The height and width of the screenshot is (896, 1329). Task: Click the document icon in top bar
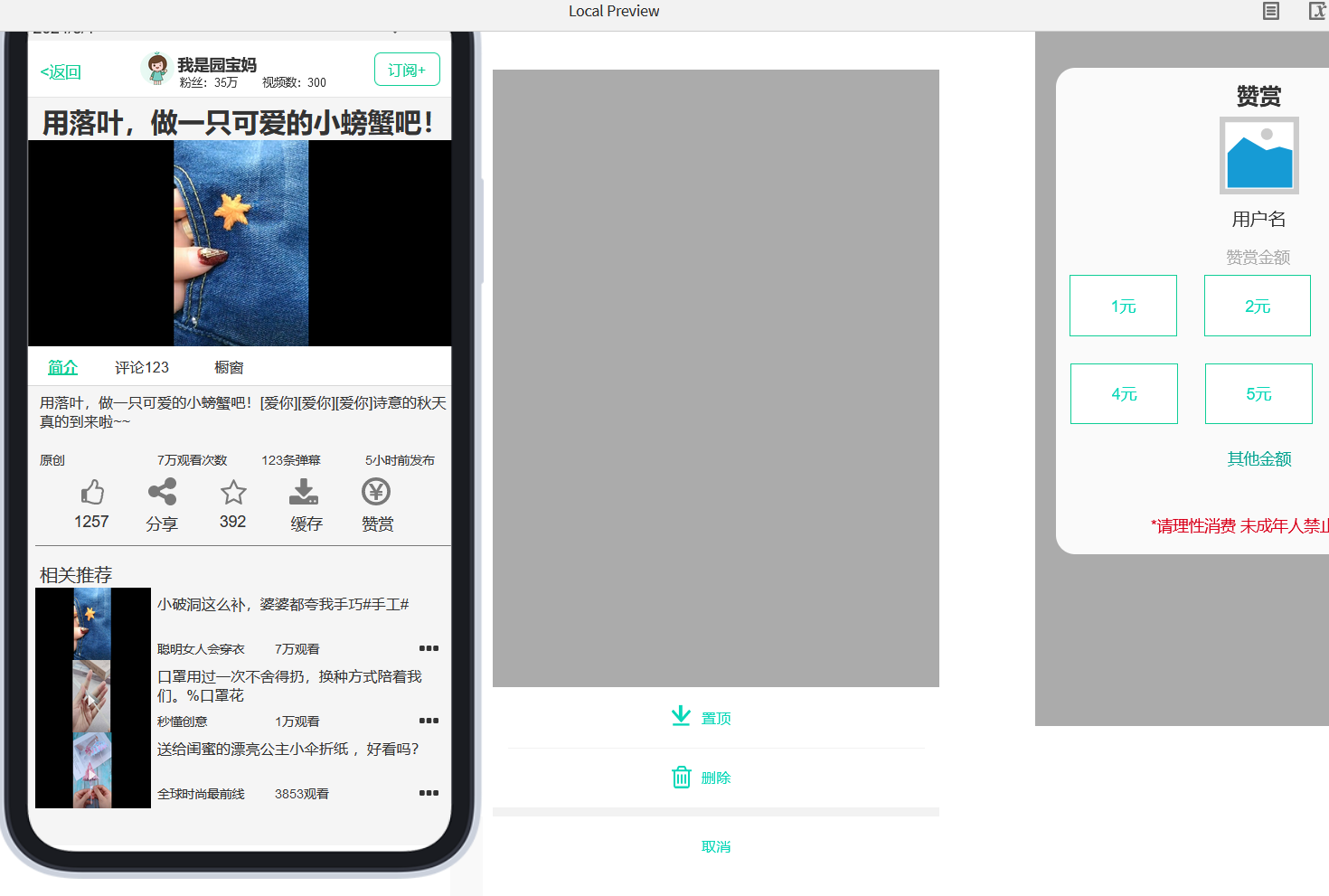tap(1271, 11)
